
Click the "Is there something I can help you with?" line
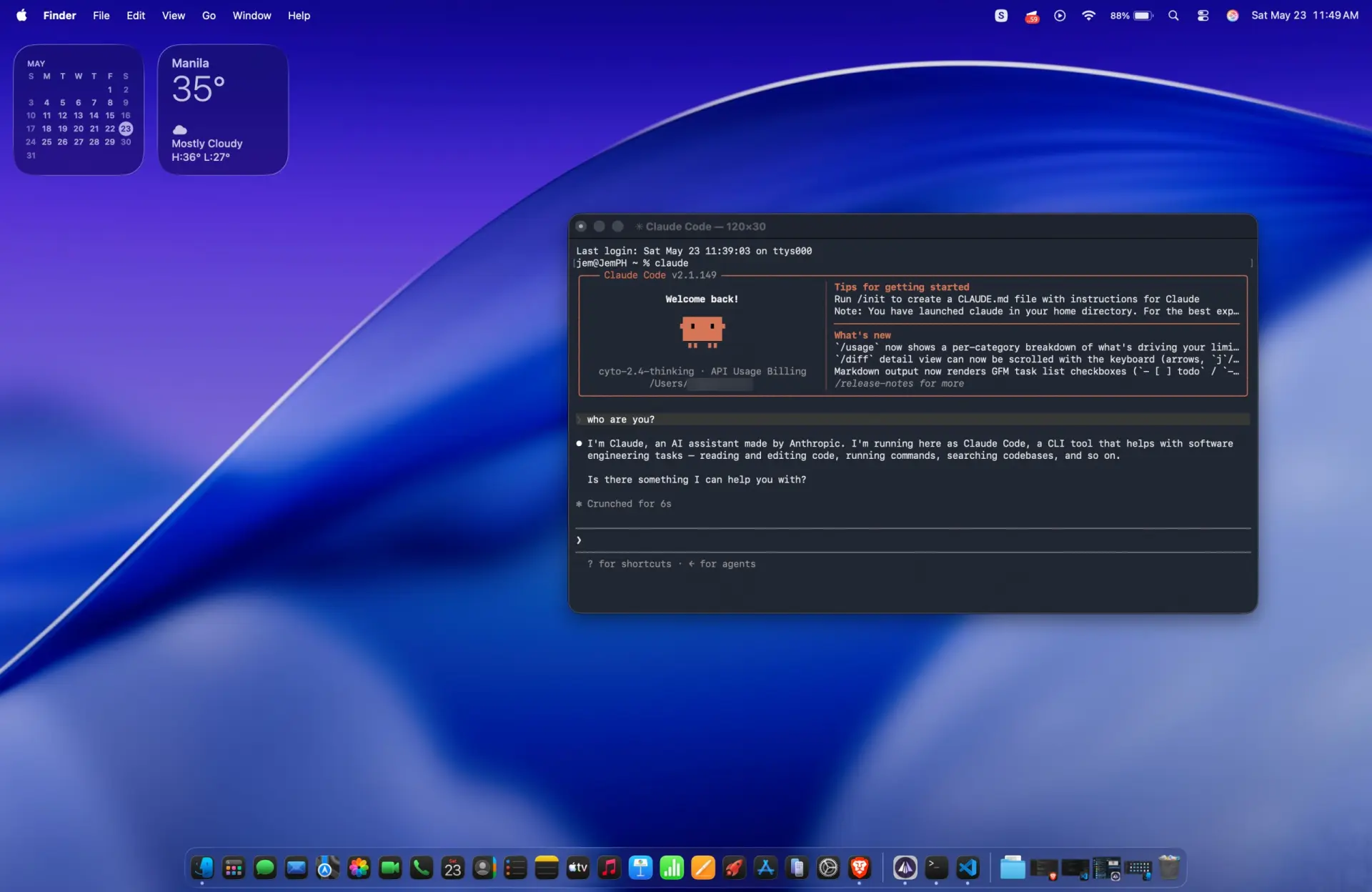coord(697,480)
